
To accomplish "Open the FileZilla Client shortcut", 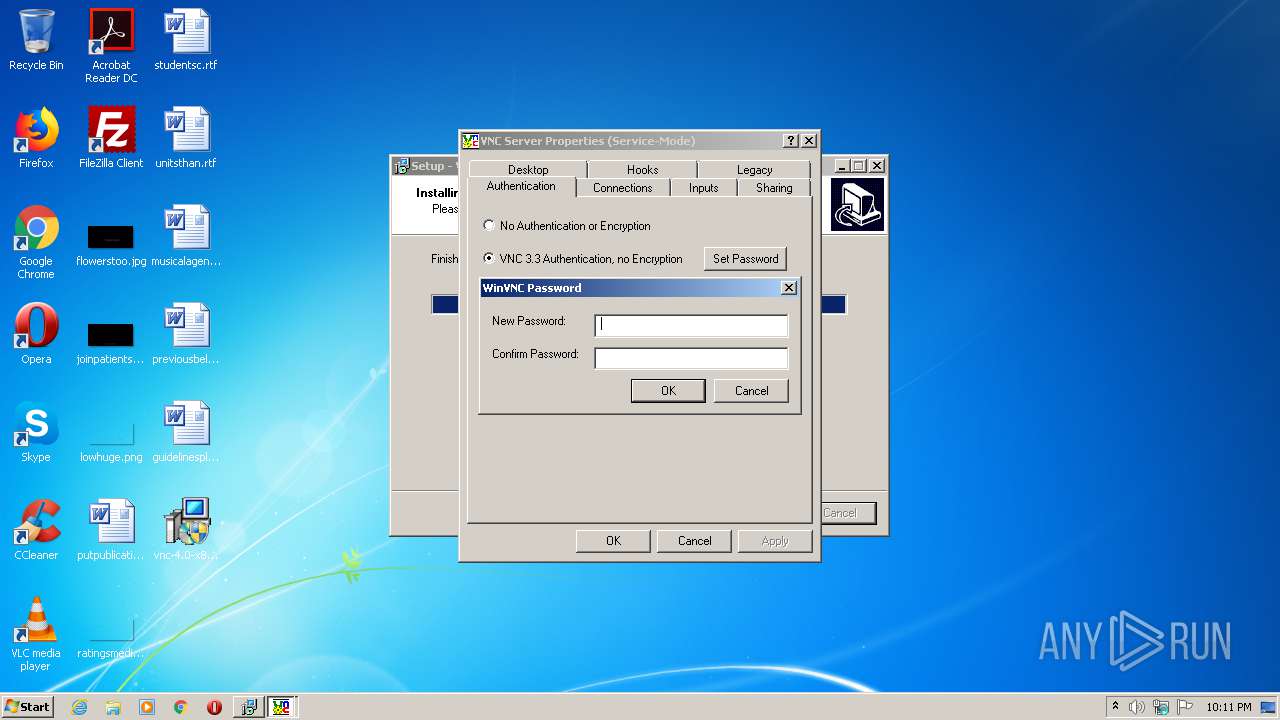I will pos(111,138).
